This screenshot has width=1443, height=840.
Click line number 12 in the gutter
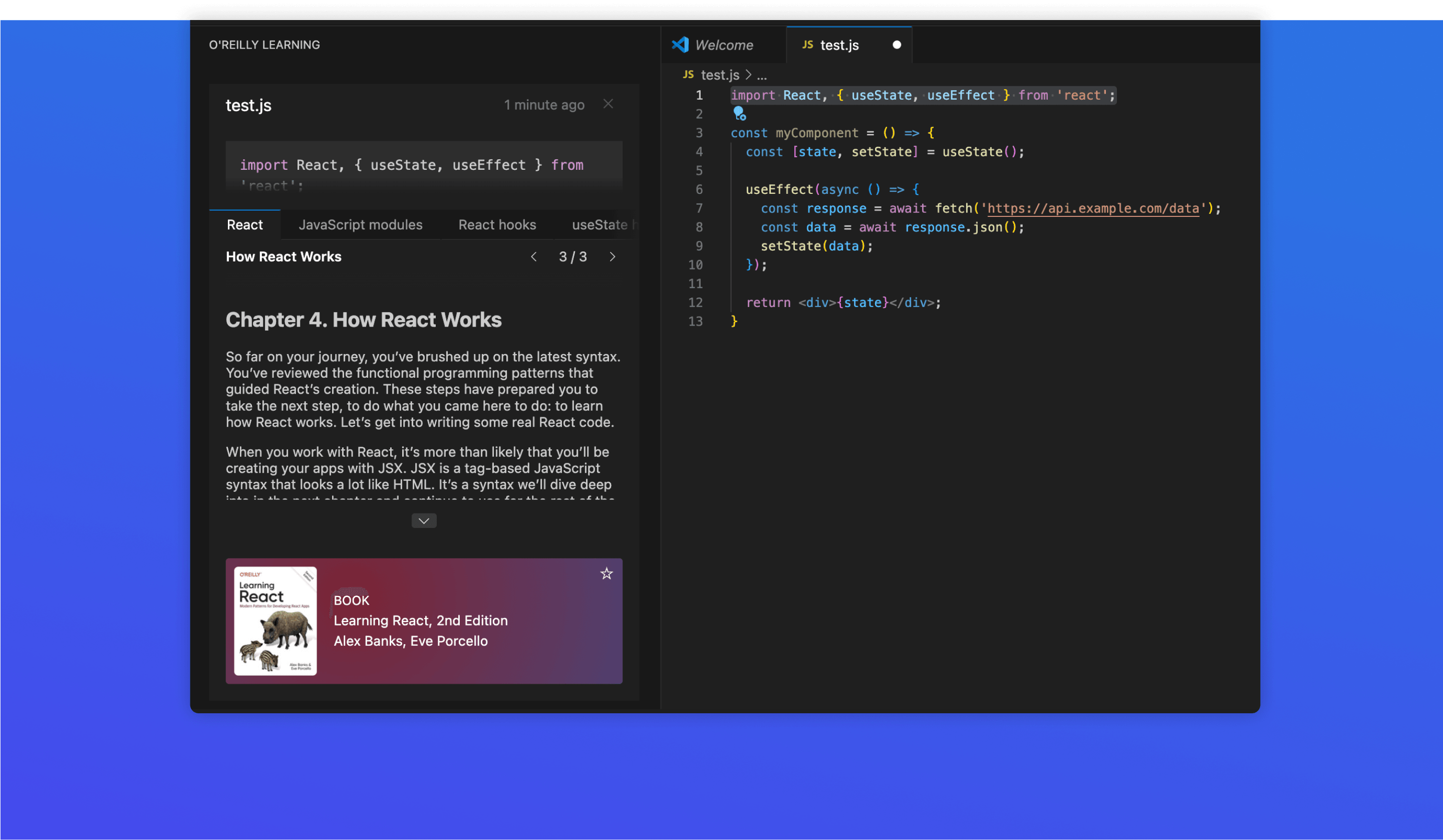(x=695, y=303)
